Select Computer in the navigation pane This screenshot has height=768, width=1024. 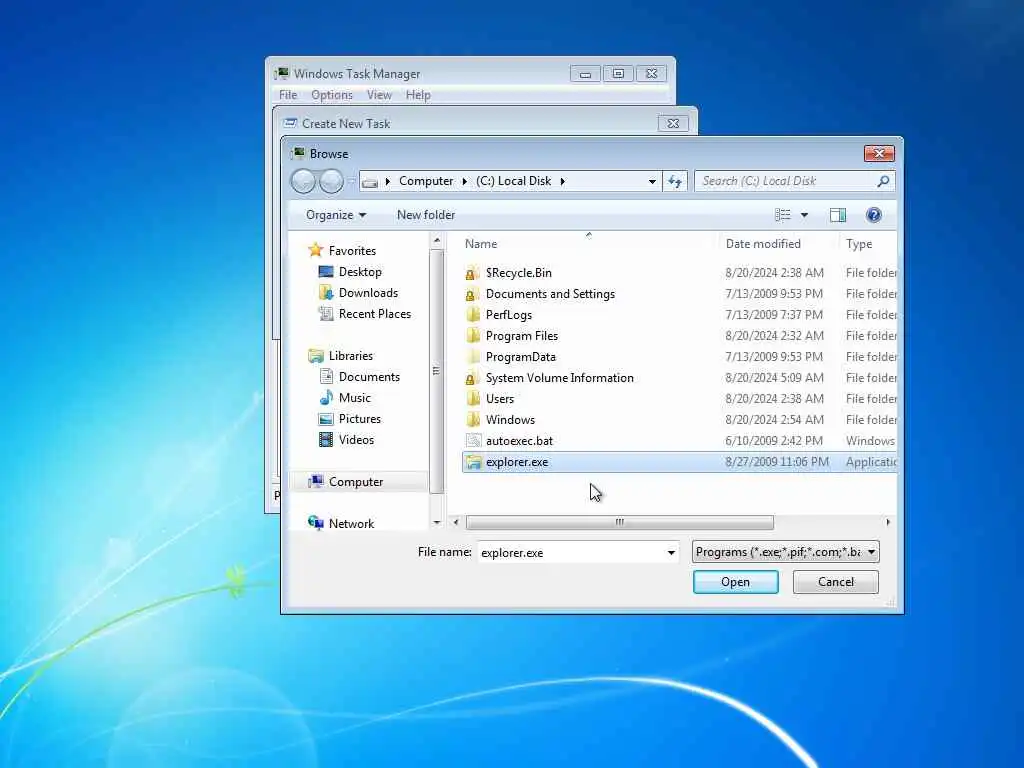(x=356, y=482)
